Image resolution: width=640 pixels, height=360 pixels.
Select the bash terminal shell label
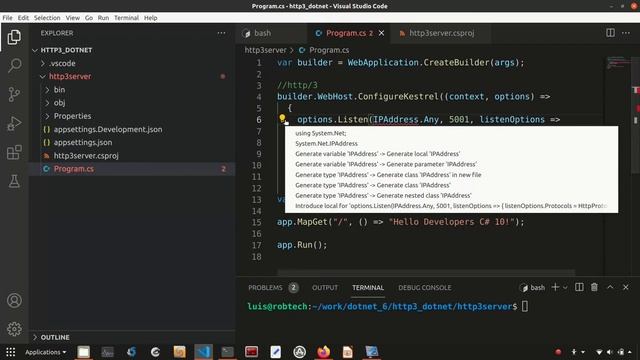click(x=532, y=288)
